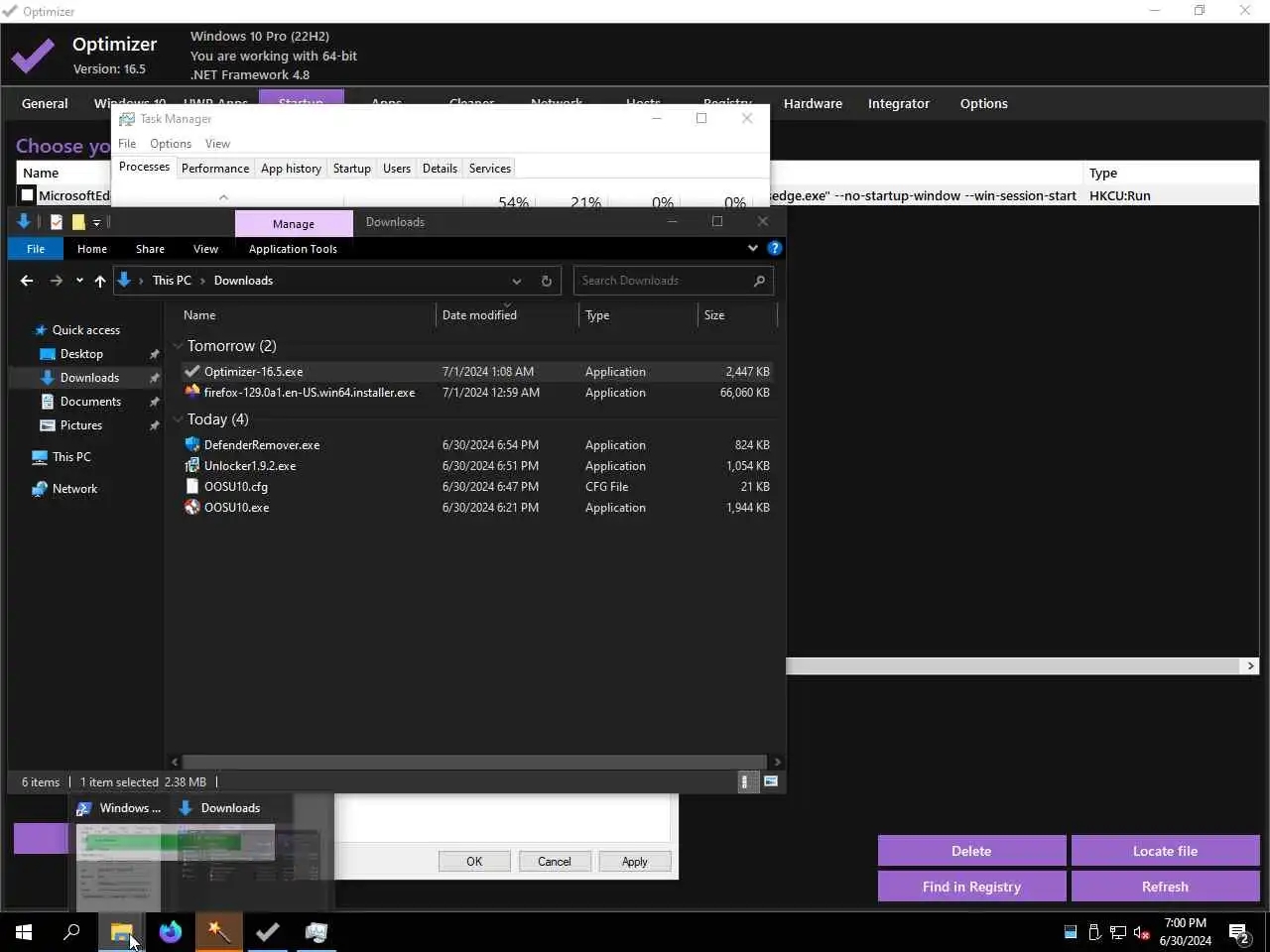
Task: Open File Explorer from the taskbar
Action: point(122,932)
